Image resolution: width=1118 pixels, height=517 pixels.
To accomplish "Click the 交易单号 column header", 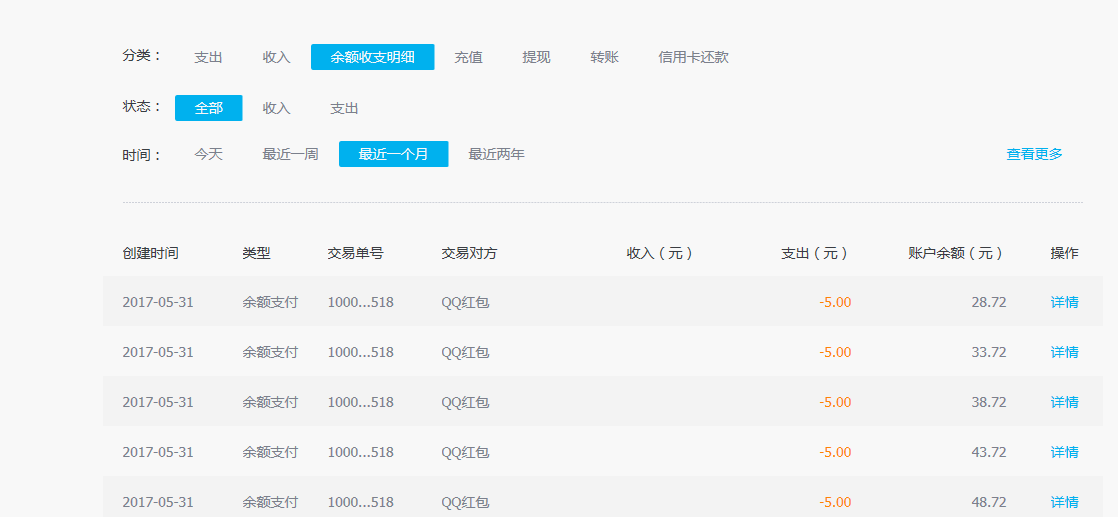I will click(x=356, y=253).
